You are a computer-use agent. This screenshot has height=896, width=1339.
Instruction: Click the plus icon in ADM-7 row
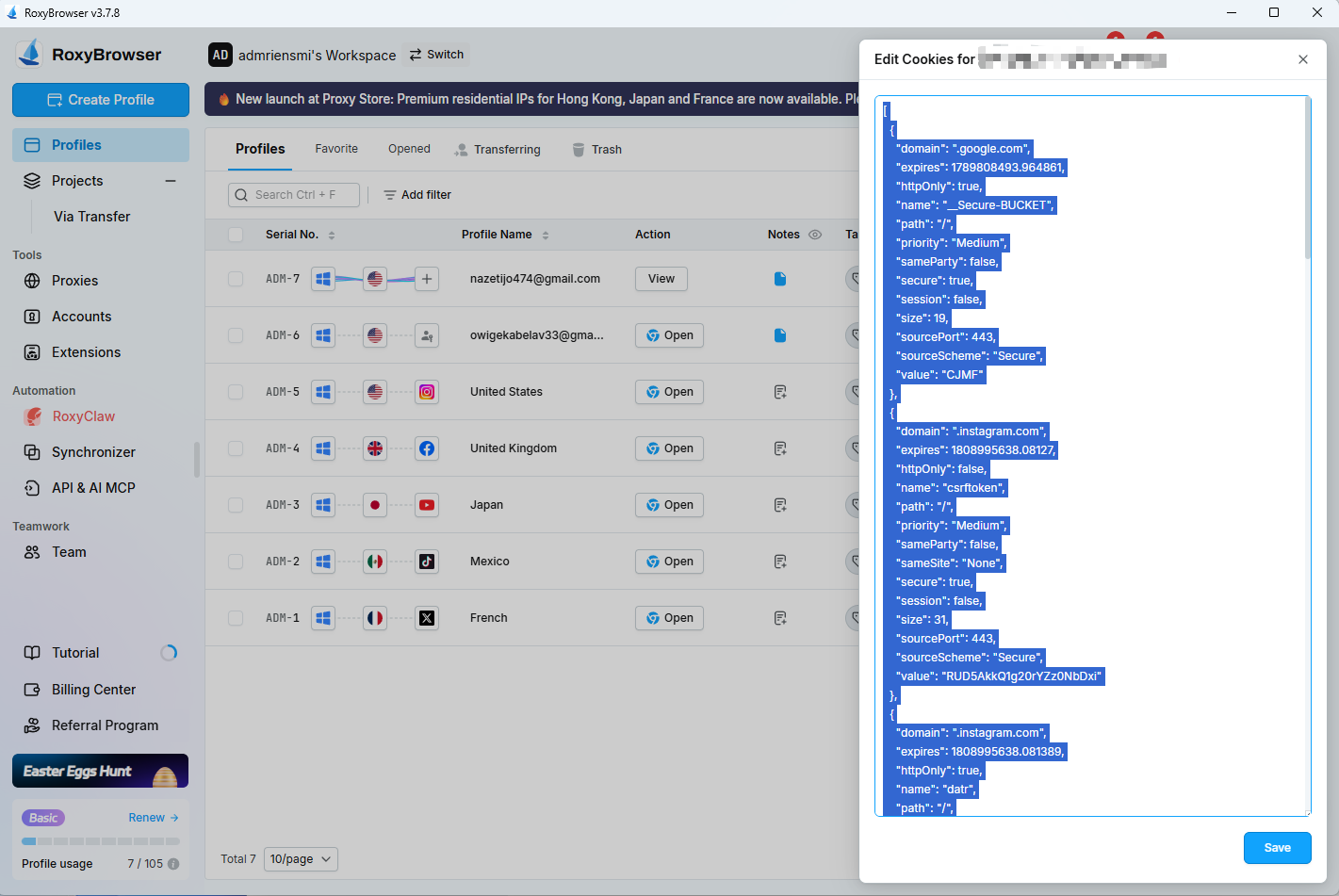tap(427, 279)
